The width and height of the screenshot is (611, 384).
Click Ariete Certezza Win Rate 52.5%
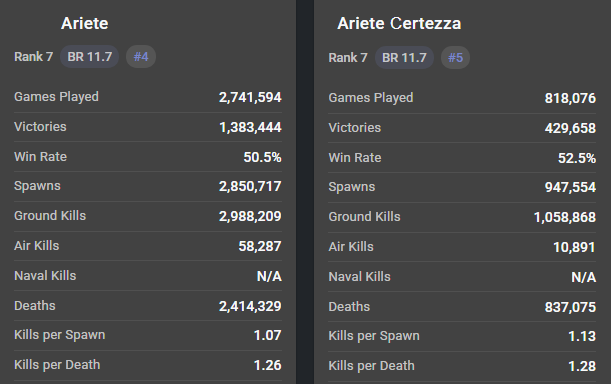577,158
